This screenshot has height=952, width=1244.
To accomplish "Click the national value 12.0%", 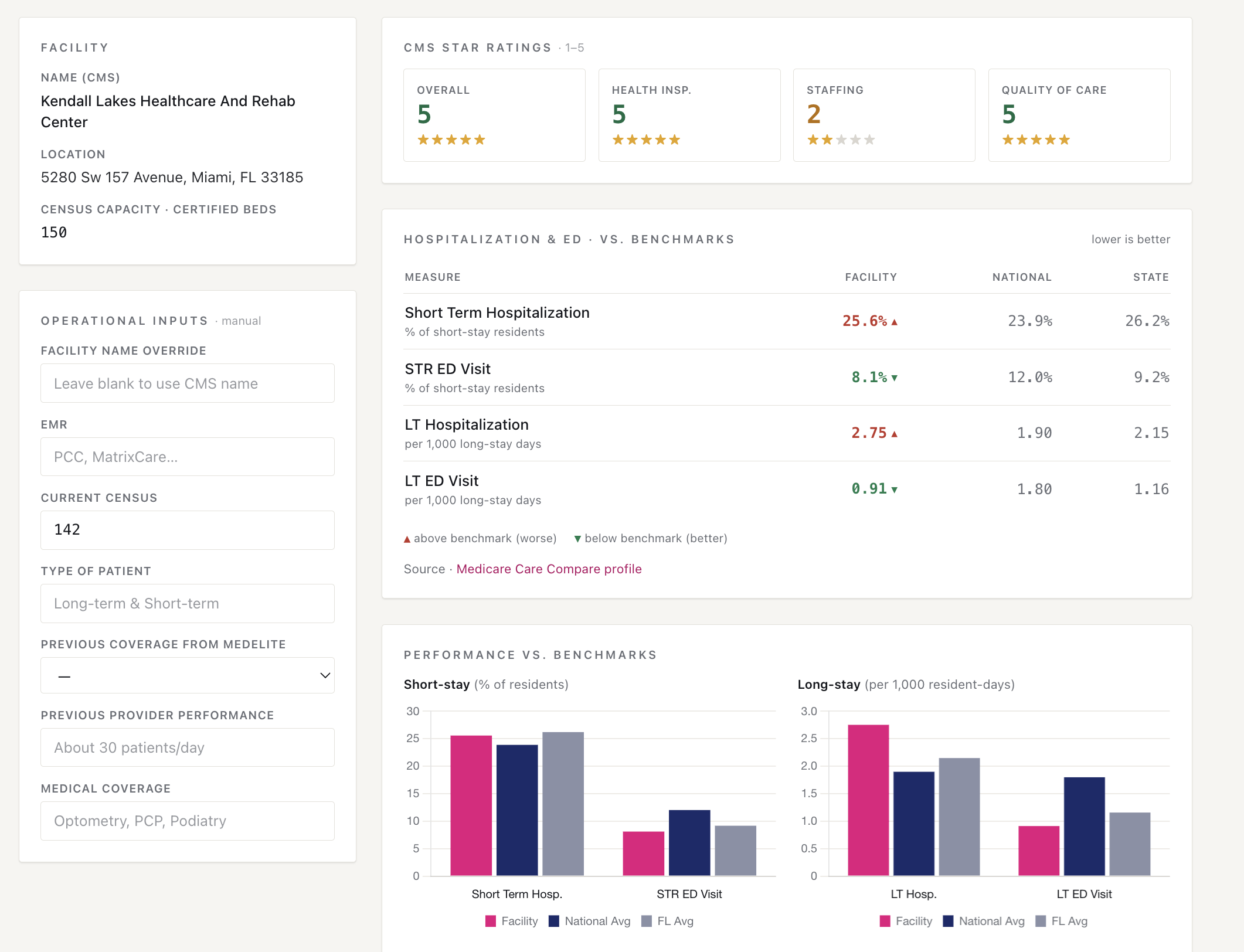I will [x=1030, y=378].
